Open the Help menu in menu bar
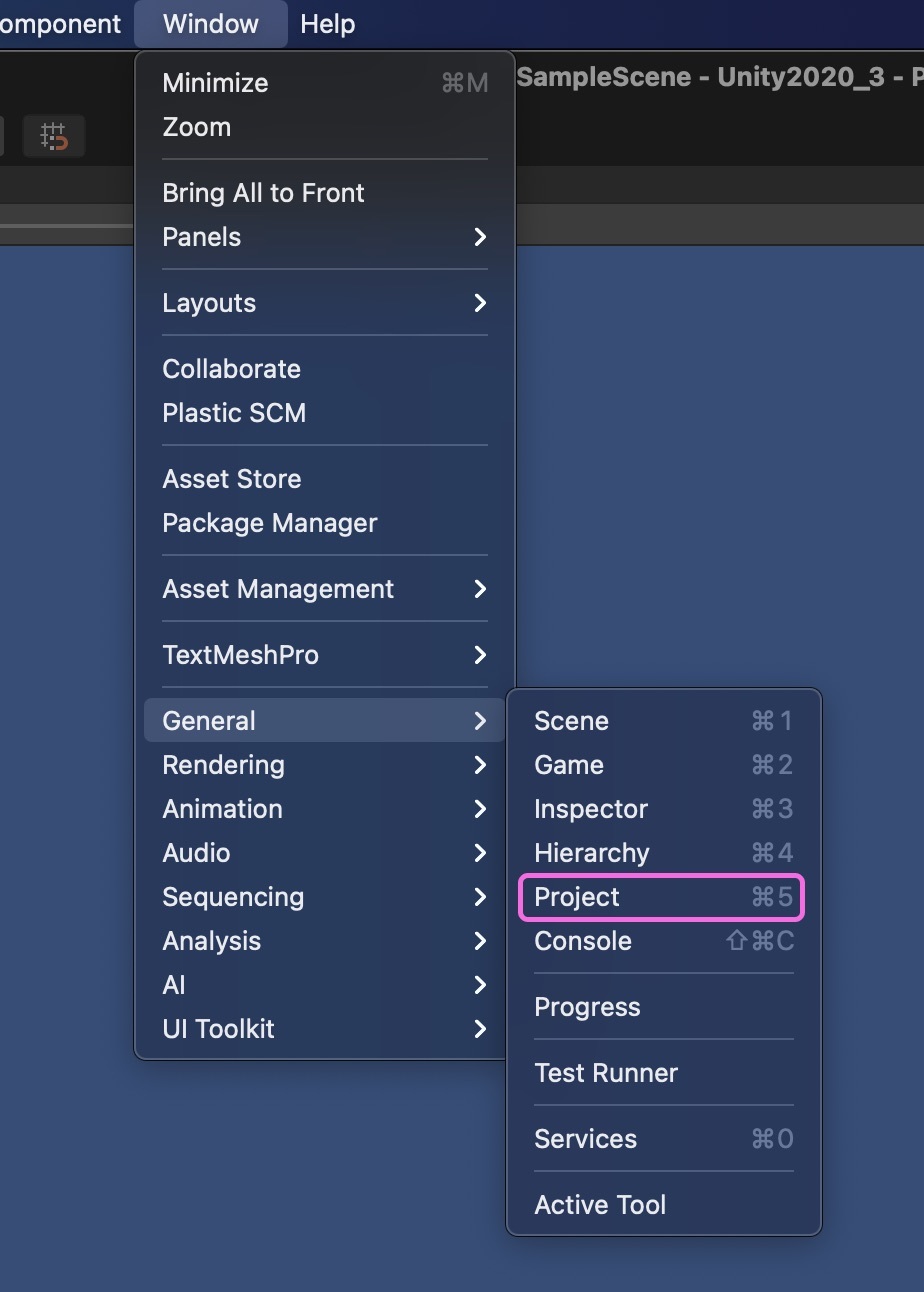 coord(328,23)
